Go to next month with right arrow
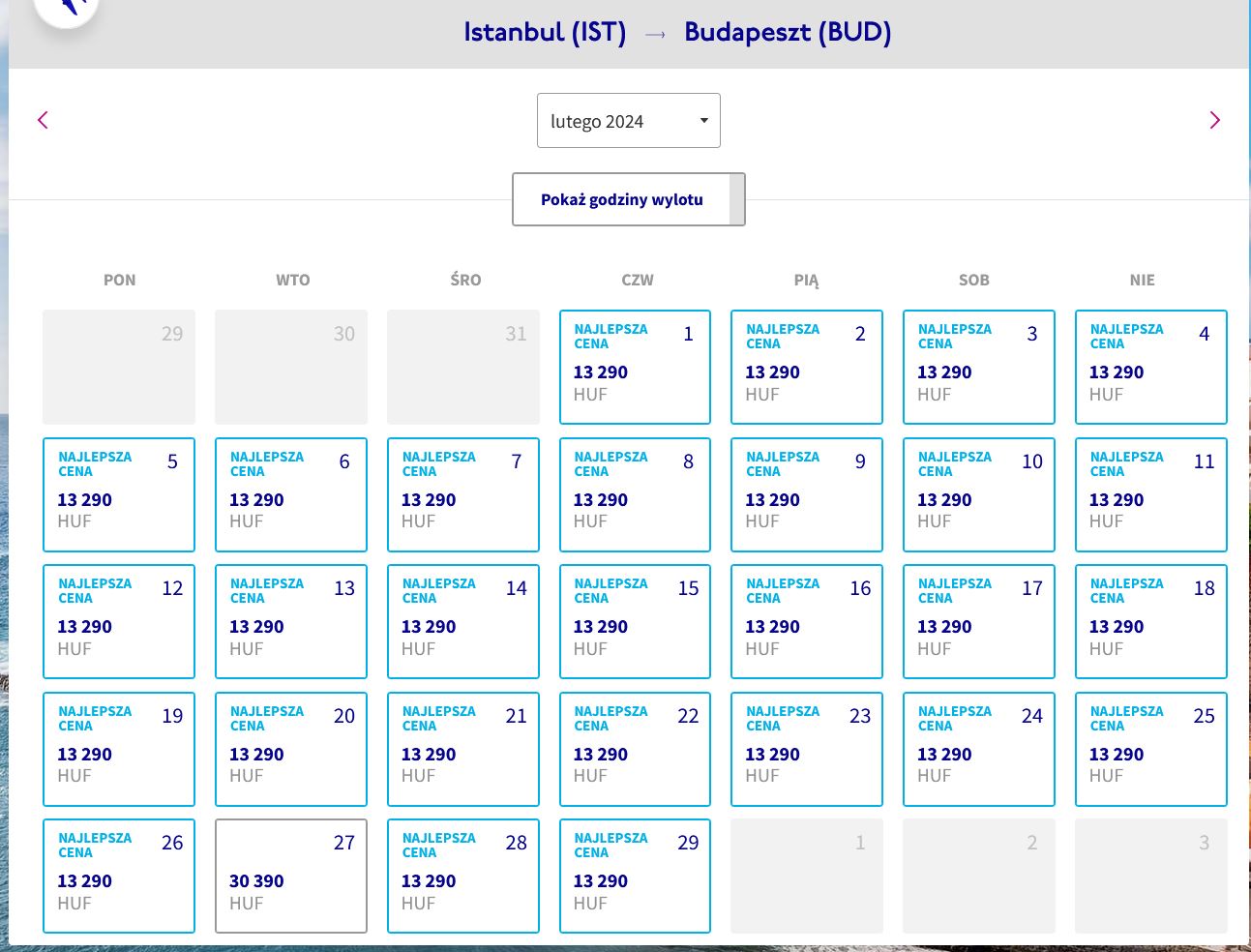Screen dimensions: 1251x952 tap(1215, 120)
